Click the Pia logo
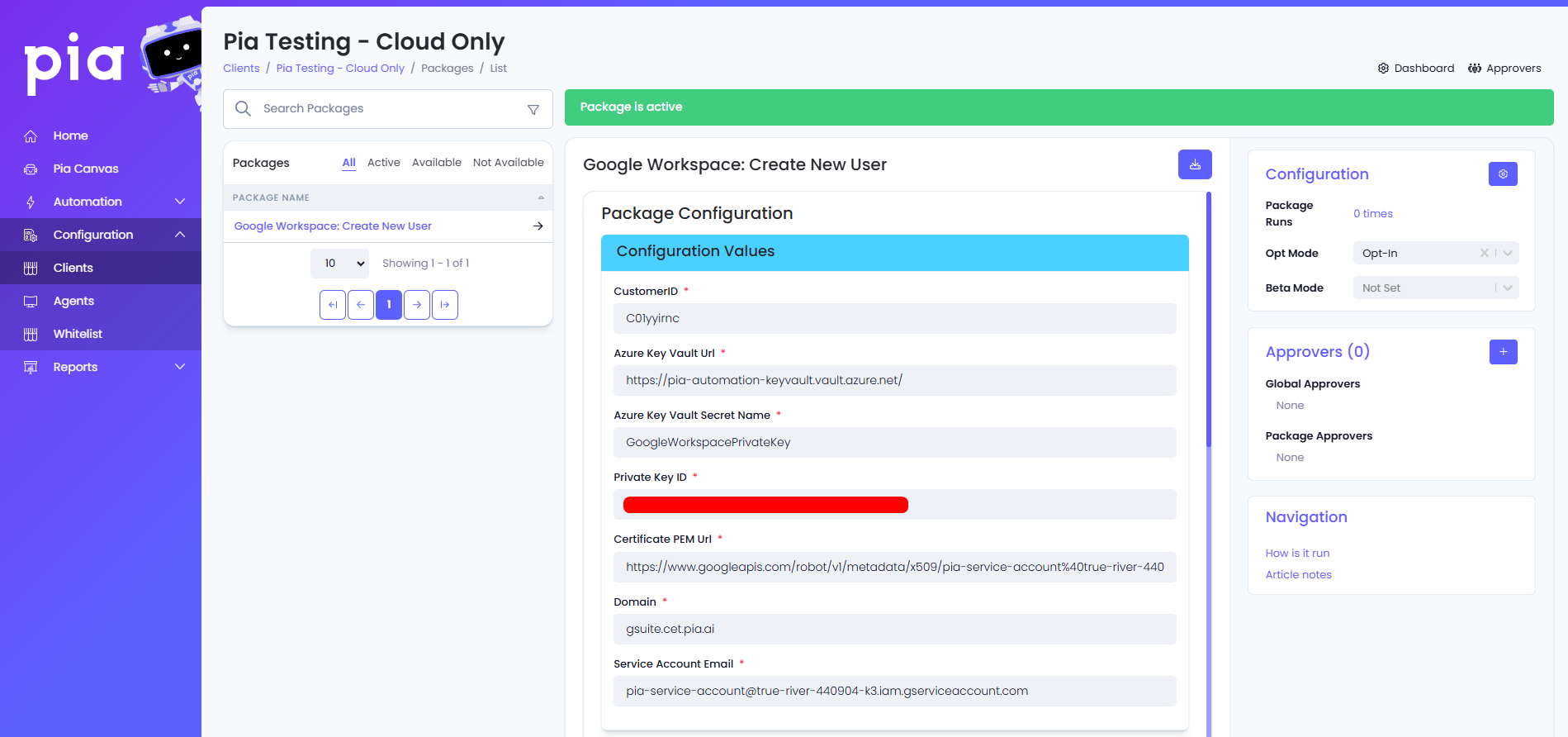Screen dimensions: 1568x737 (74, 64)
